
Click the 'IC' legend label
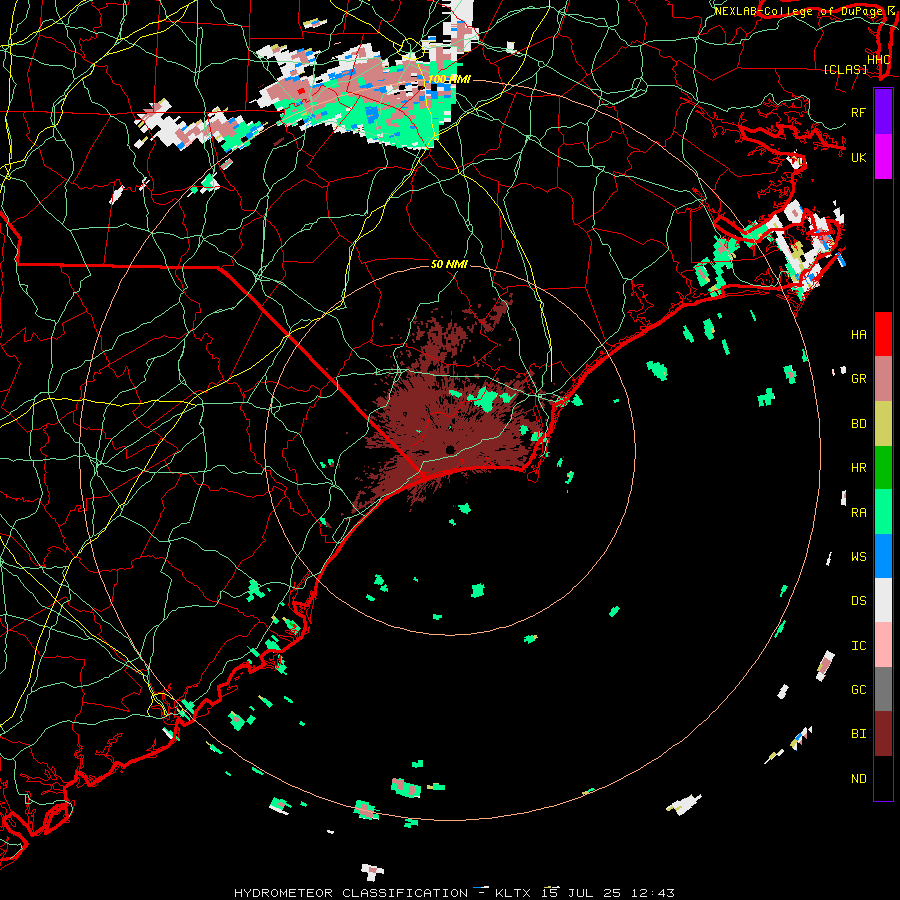(858, 645)
